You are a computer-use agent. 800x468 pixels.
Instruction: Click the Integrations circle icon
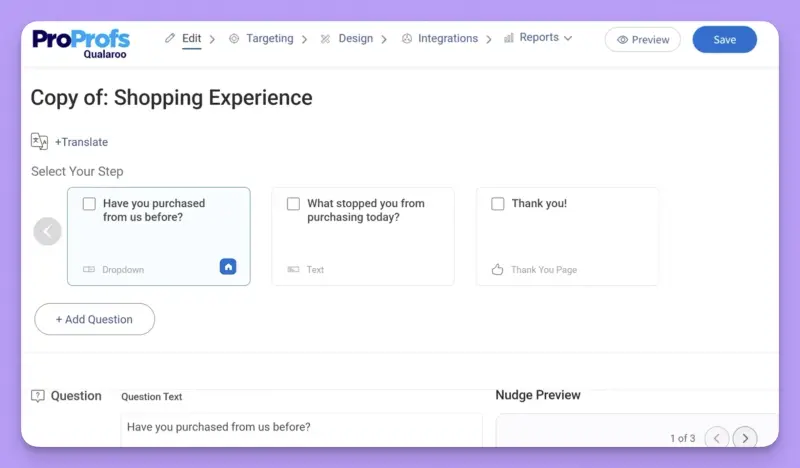coord(407,38)
